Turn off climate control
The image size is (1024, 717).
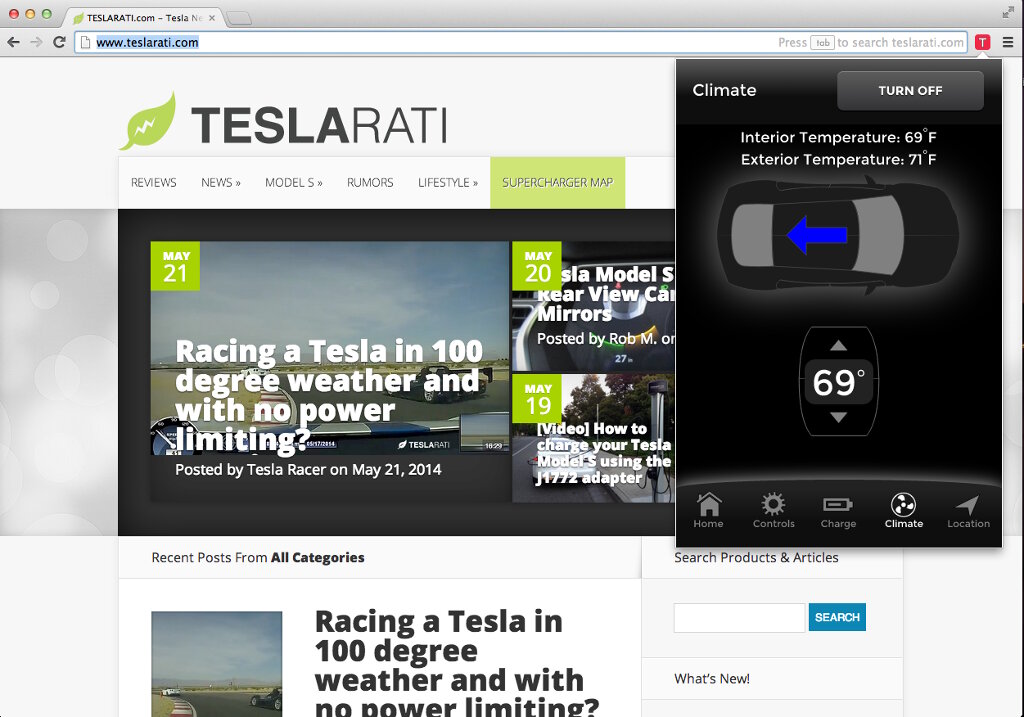(910, 91)
